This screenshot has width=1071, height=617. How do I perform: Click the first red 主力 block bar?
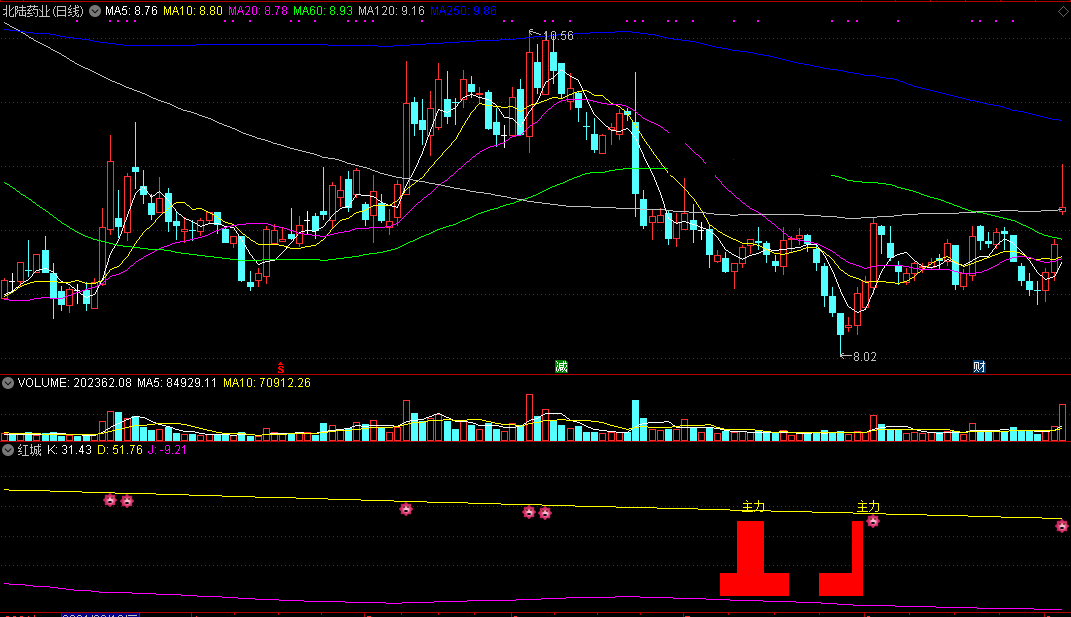[754, 558]
